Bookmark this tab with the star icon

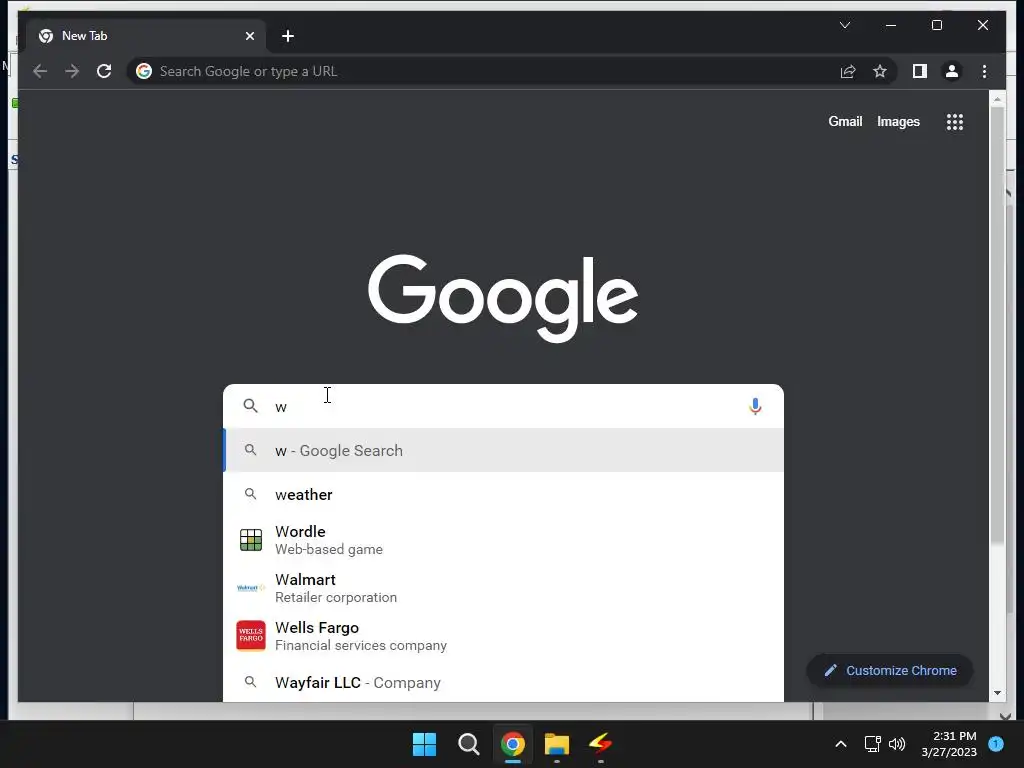[x=880, y=71]
